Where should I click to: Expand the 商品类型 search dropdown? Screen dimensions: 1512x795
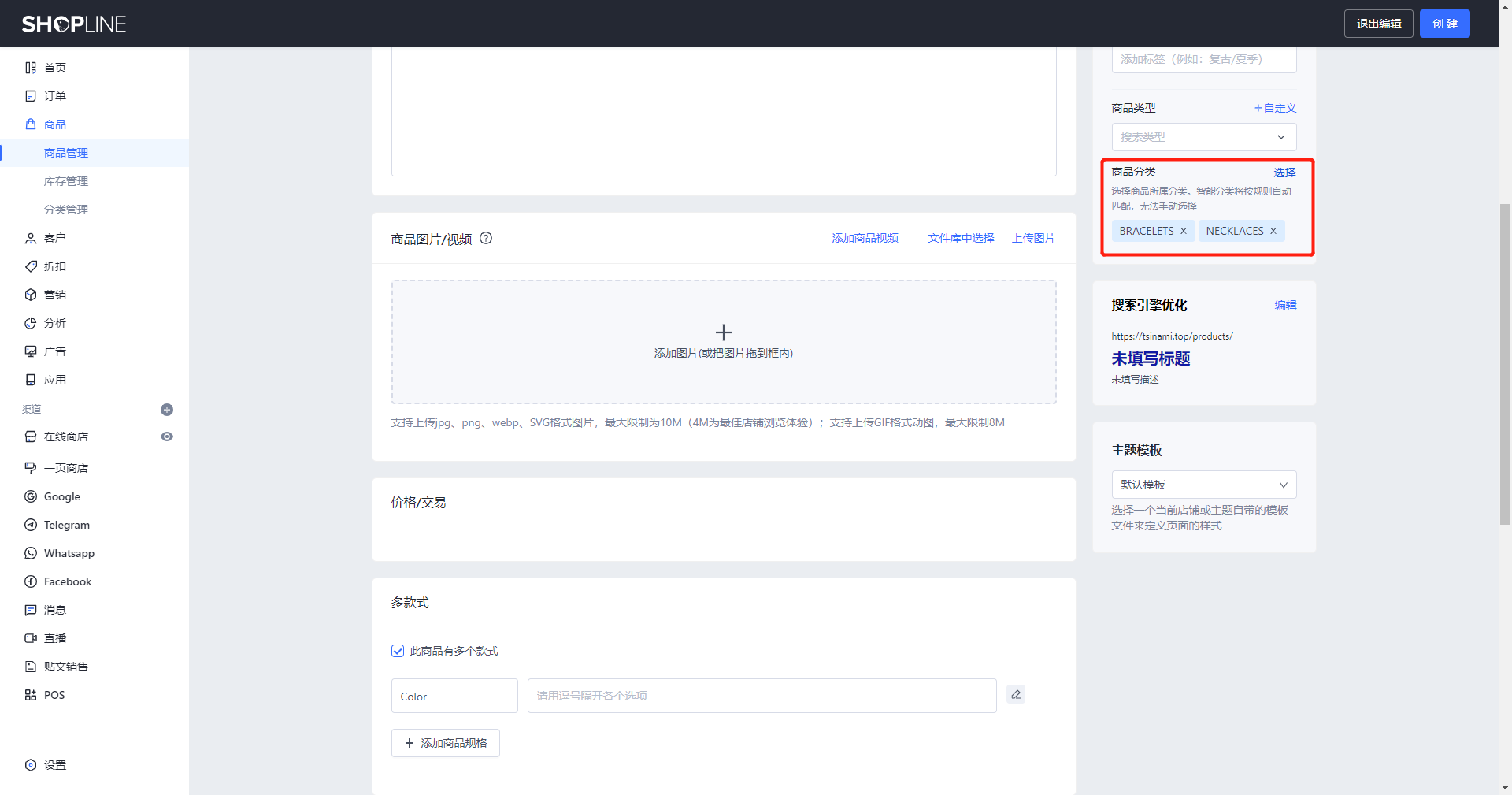pos(1203,137)
